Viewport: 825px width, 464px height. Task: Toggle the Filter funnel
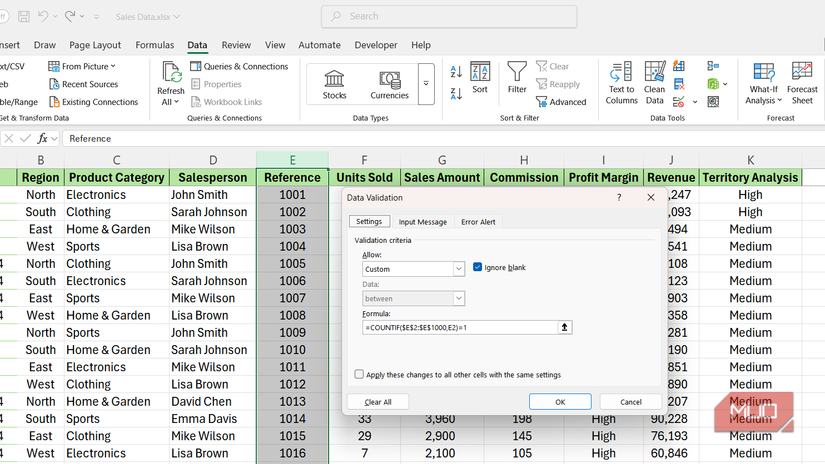coord(517,77)
